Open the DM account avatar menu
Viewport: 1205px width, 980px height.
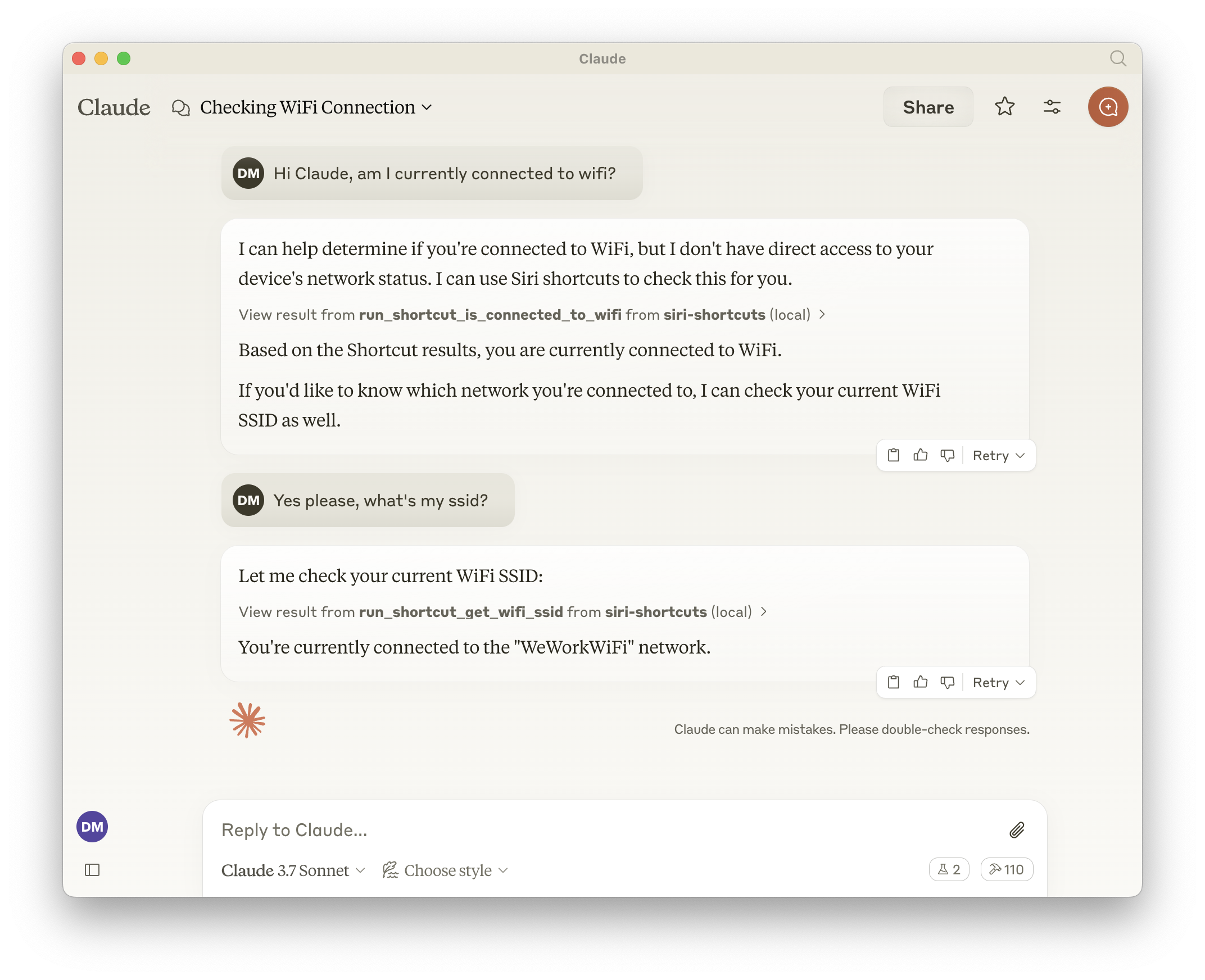(92, 827)
